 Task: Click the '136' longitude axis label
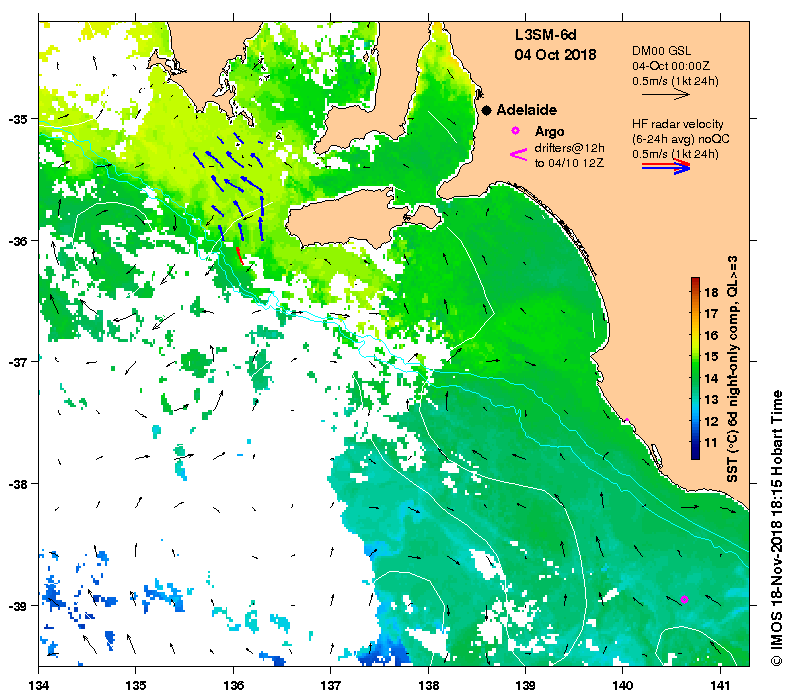coord(233,685)
